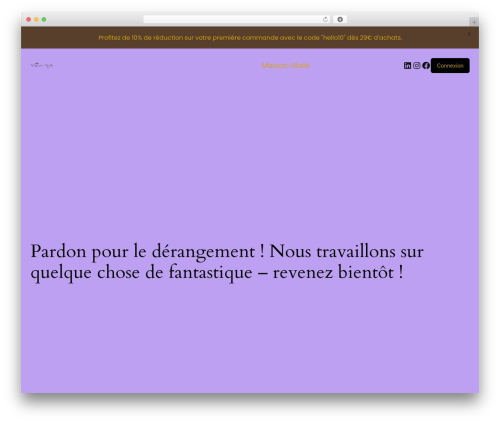
Task: Open the Facebook social icon
Action: tap(426, 65)
